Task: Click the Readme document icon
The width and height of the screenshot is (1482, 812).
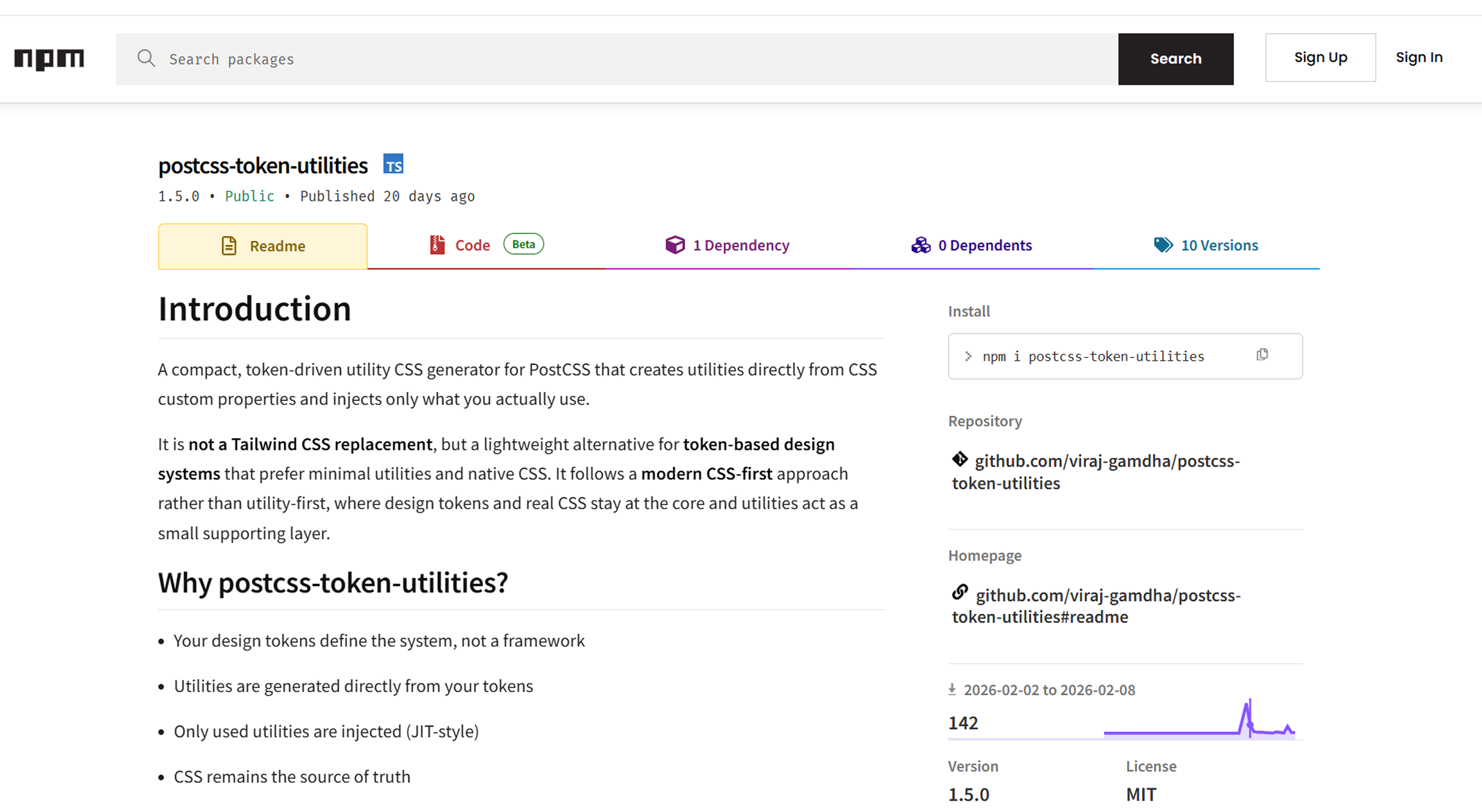Action: click(229, 246)
